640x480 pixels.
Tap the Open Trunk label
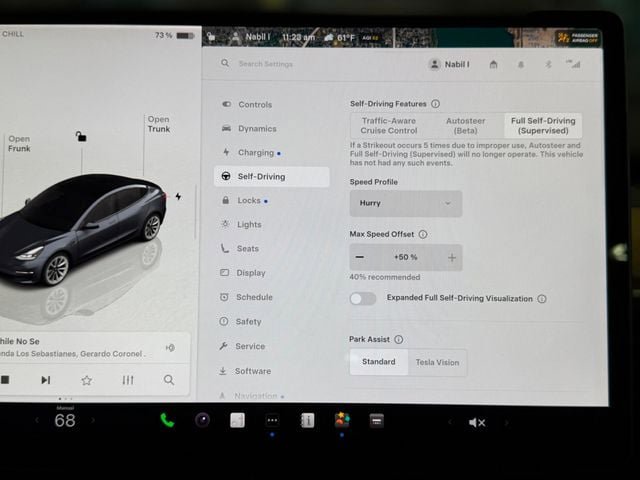click(x=158, y=124)
